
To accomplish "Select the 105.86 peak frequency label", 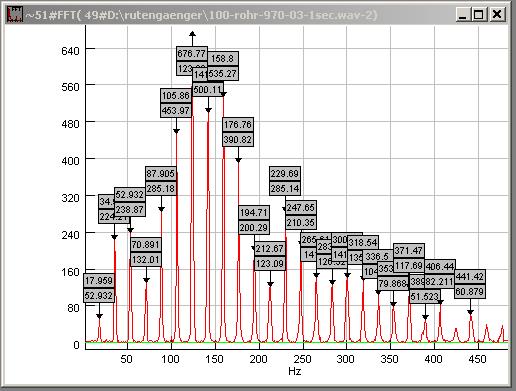I will 176,96.
